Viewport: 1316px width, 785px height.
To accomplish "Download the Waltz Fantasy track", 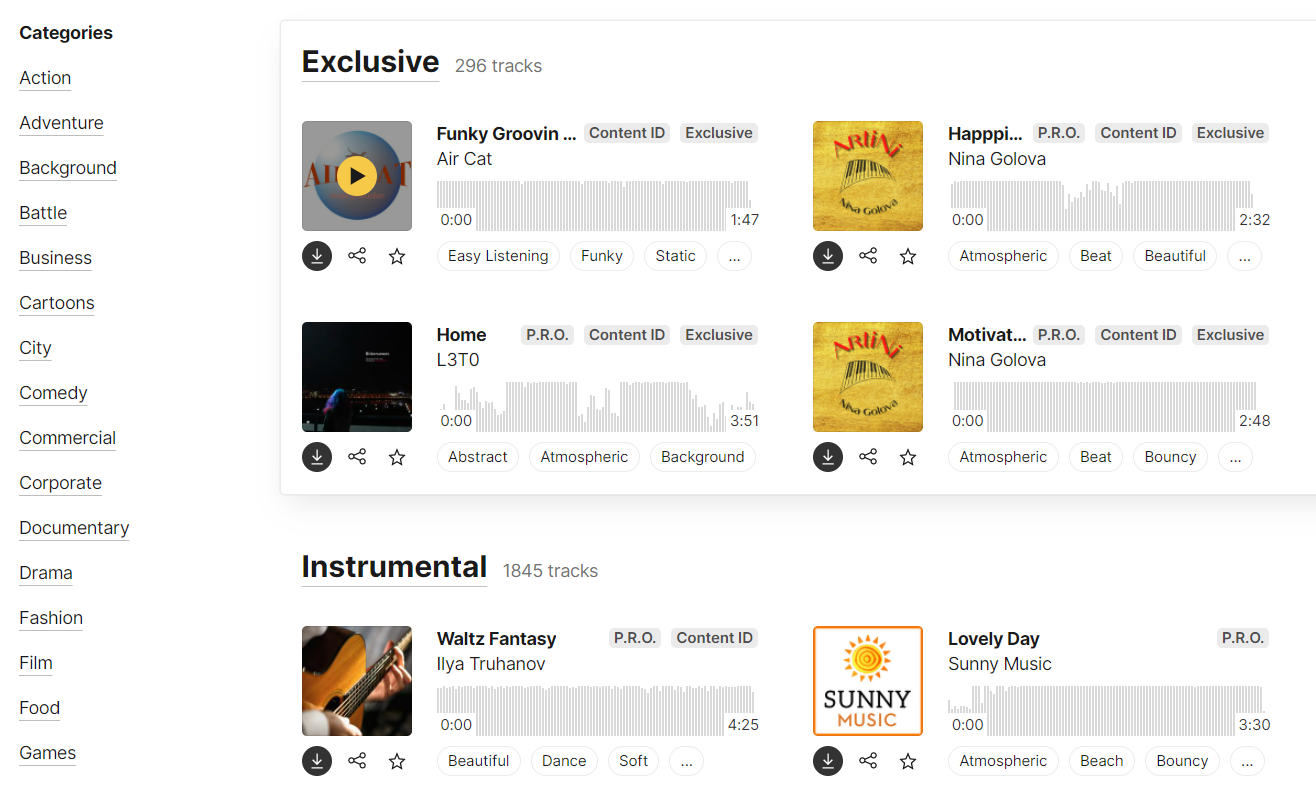I will pyautogui.click(x=317, y=761).
